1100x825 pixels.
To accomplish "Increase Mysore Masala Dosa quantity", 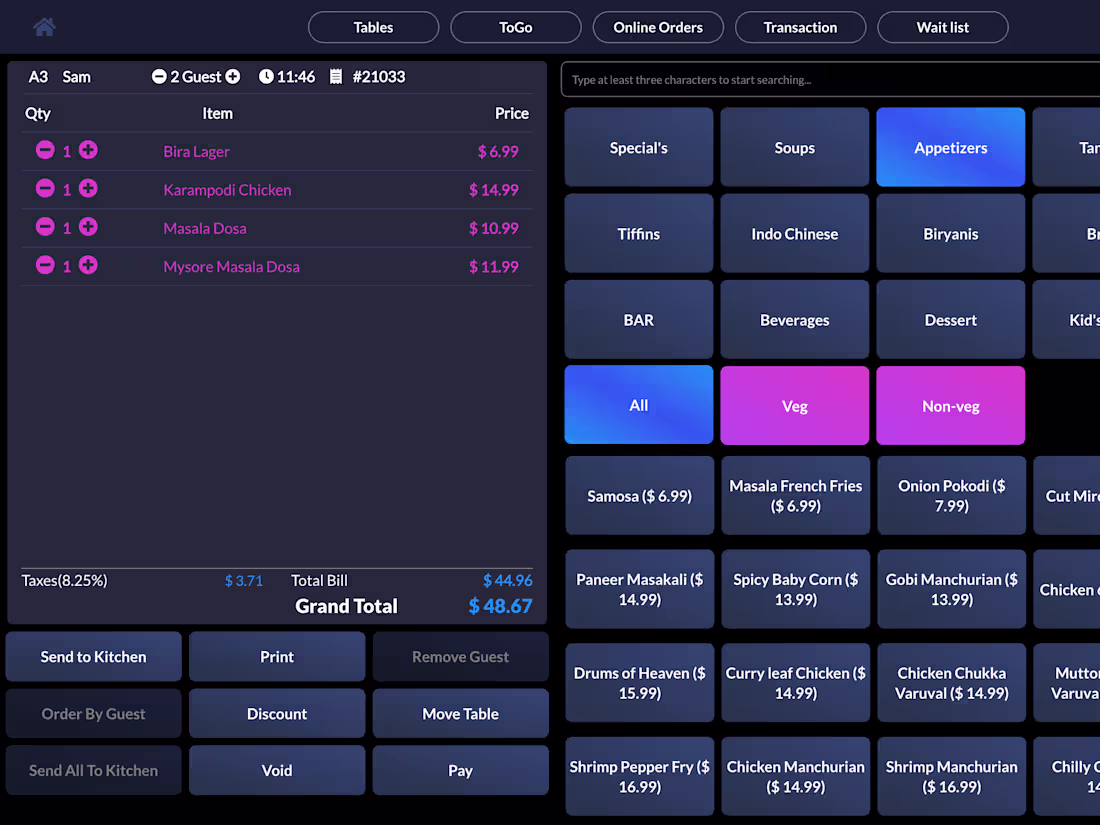I will tap(88, 266).
